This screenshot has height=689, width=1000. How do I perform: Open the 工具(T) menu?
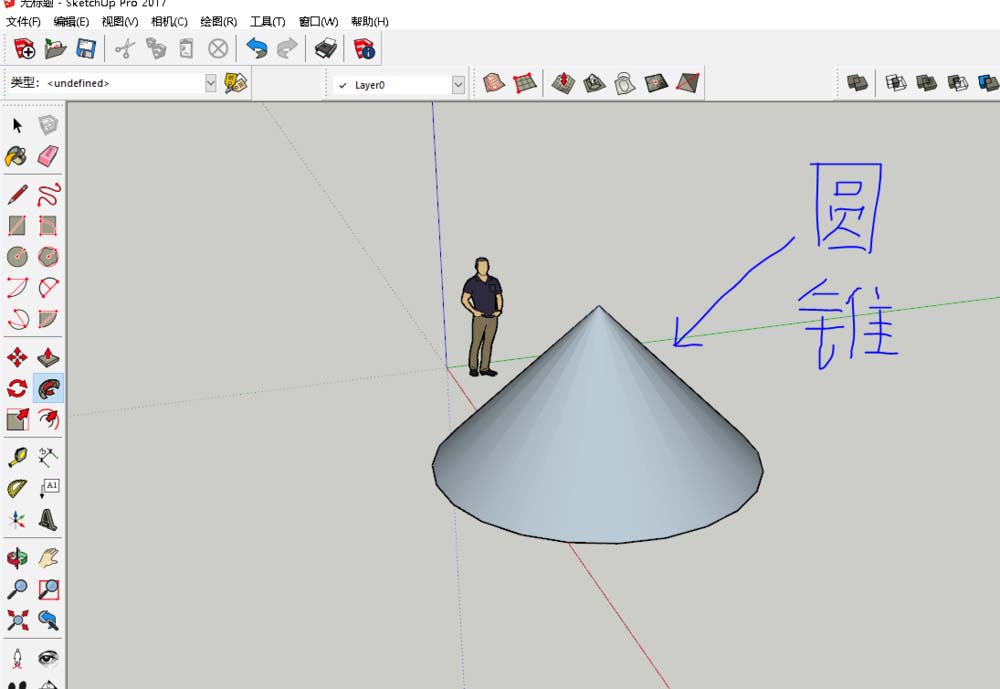(x=268, y=22)
